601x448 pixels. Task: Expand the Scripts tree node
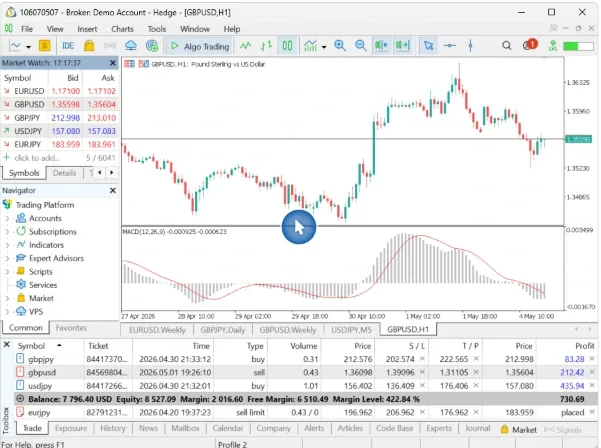7,272
